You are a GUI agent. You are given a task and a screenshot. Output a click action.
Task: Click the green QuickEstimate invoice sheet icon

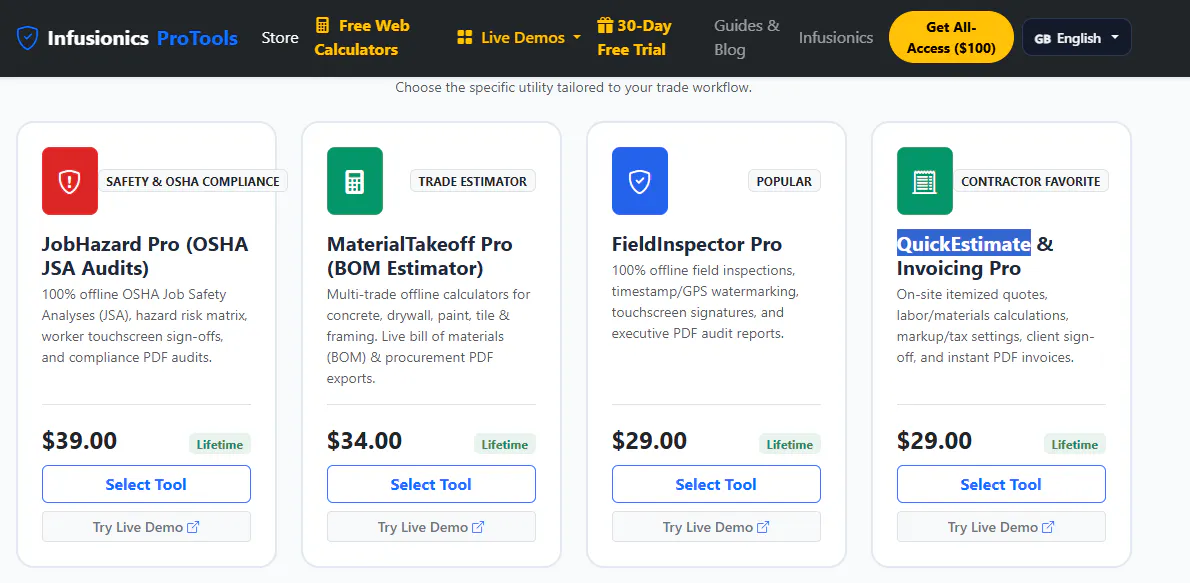pyautogui.click(x=924, y=181)
